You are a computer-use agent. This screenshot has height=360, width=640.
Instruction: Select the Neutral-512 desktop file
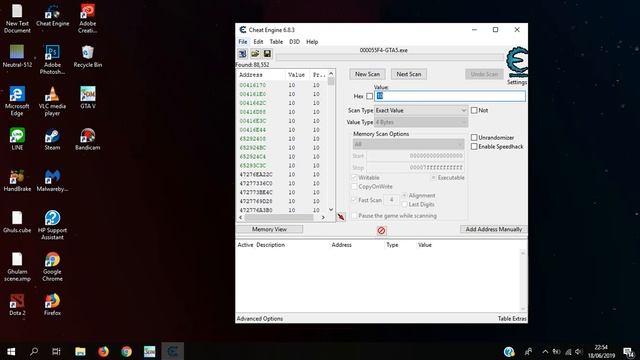(17, 56)
